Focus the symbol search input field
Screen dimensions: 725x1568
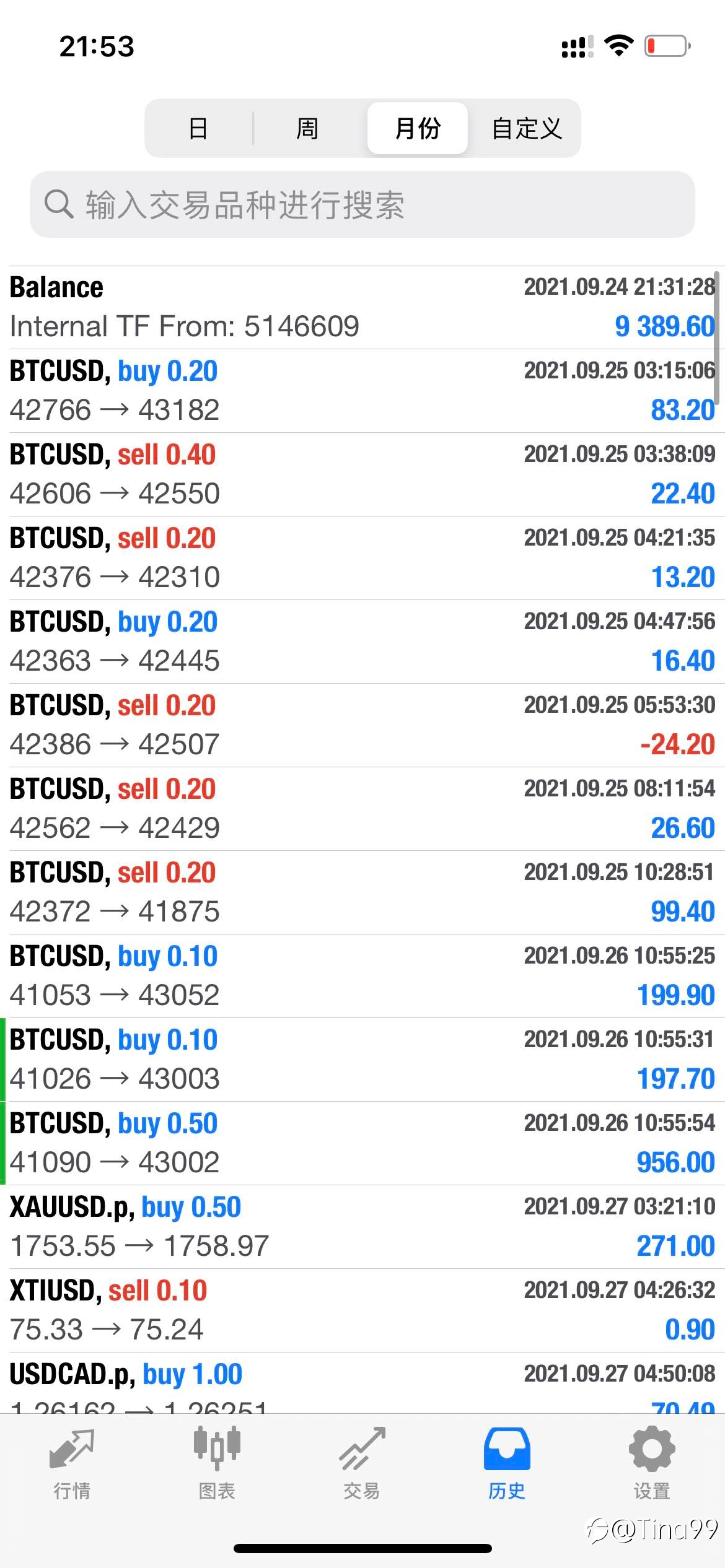click(x=362, y=204)
